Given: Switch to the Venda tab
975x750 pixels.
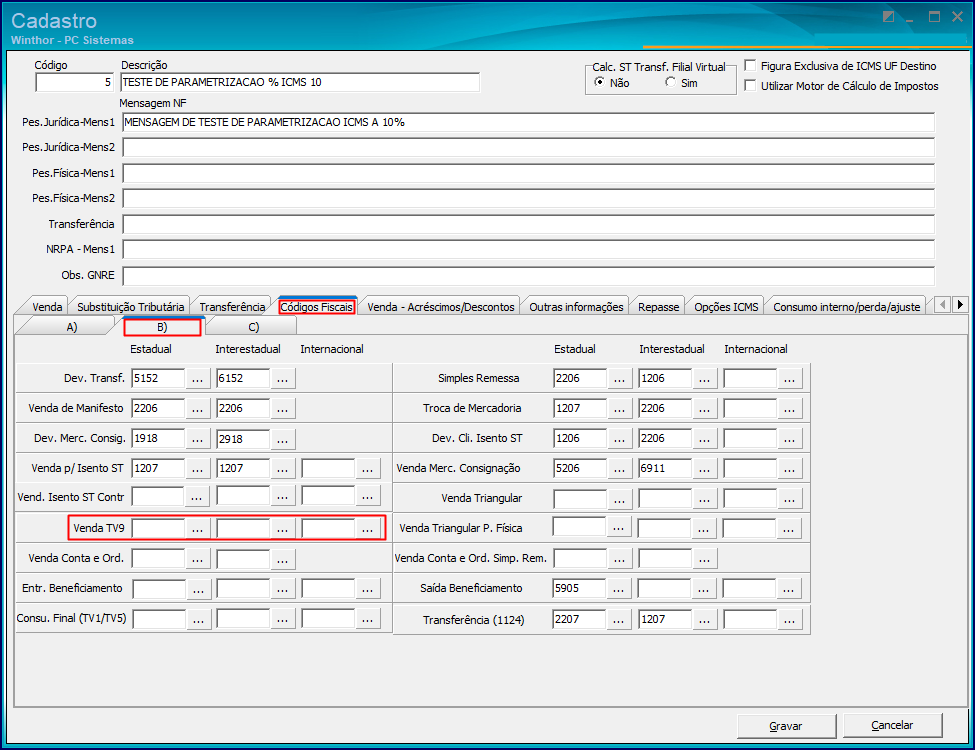Looking at the screenshot, I should [x=47, y=307].
